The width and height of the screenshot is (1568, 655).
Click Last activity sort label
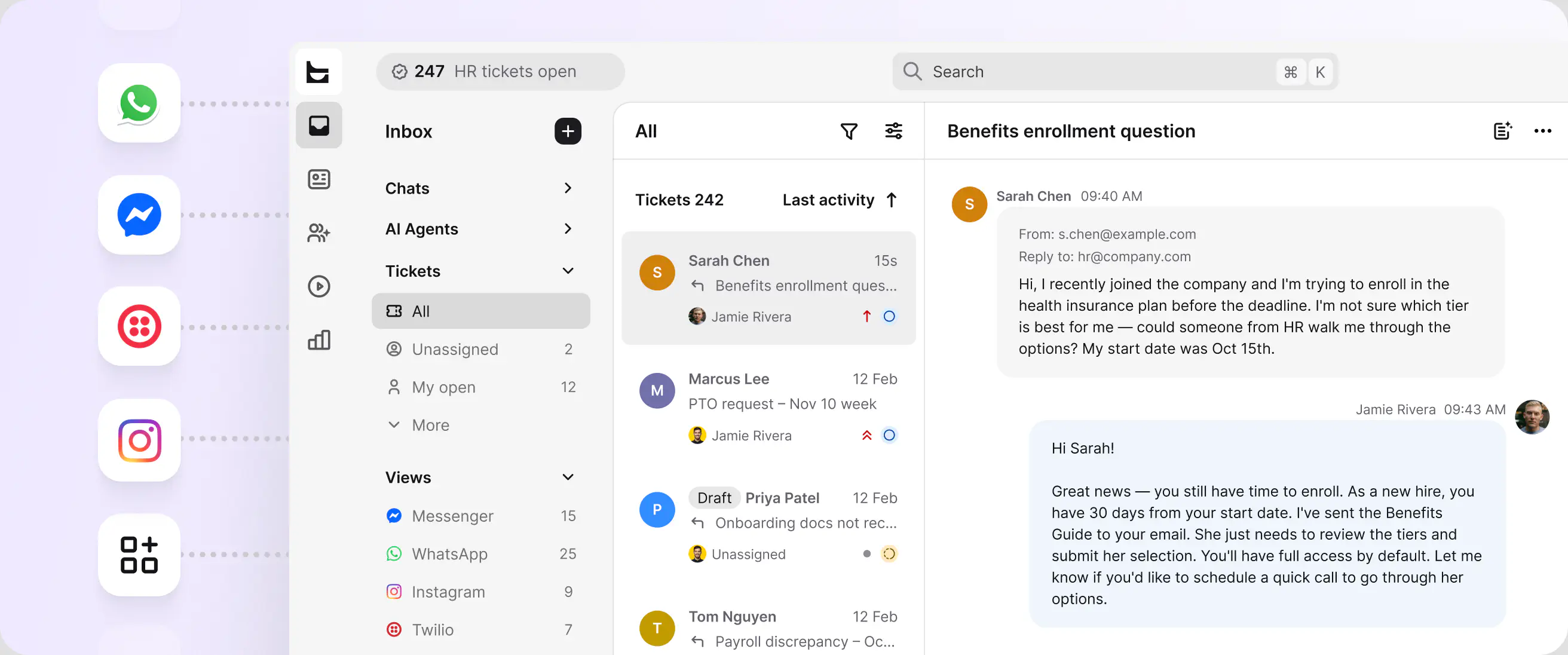(828, 200)
